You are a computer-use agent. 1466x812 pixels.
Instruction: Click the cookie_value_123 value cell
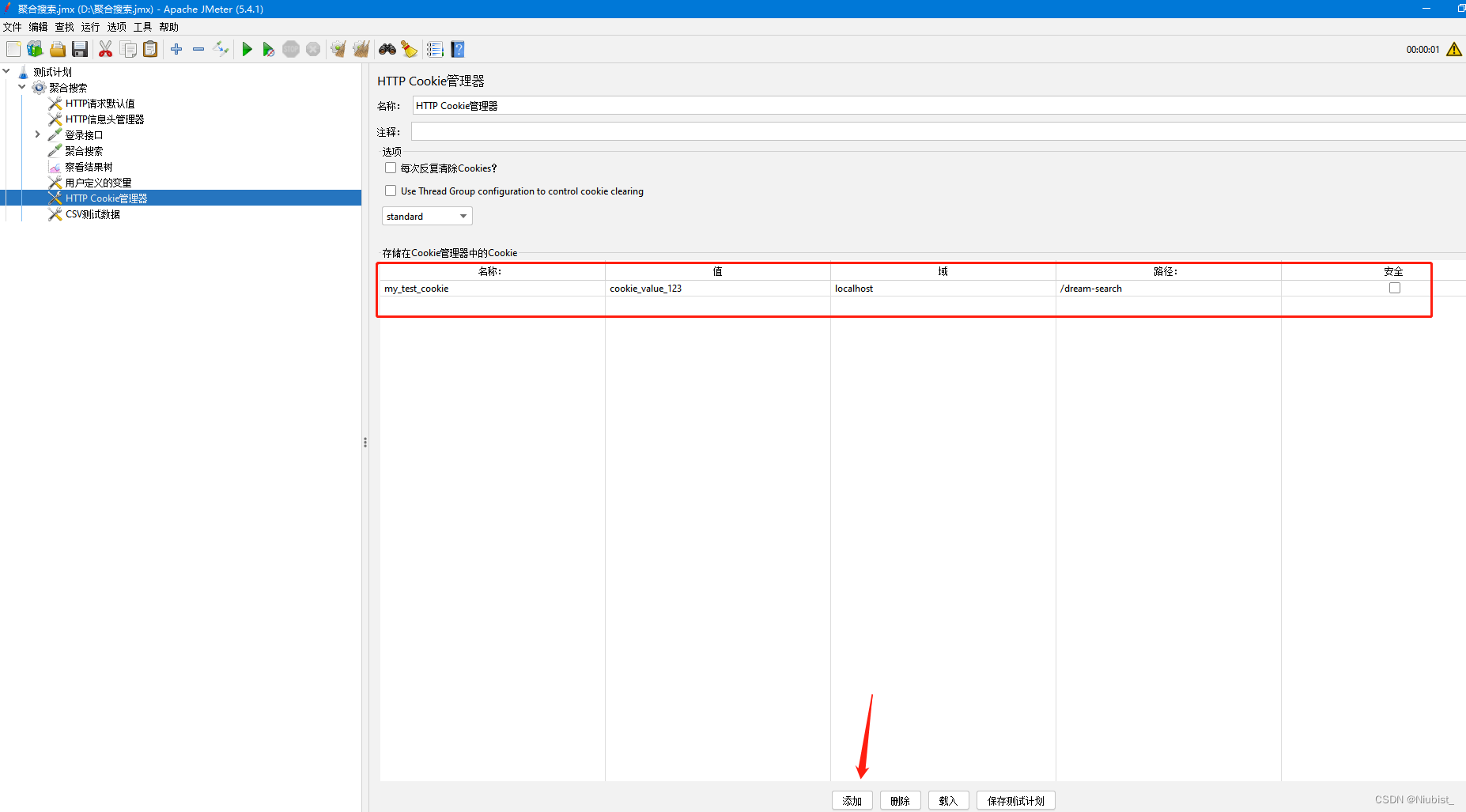718,289
